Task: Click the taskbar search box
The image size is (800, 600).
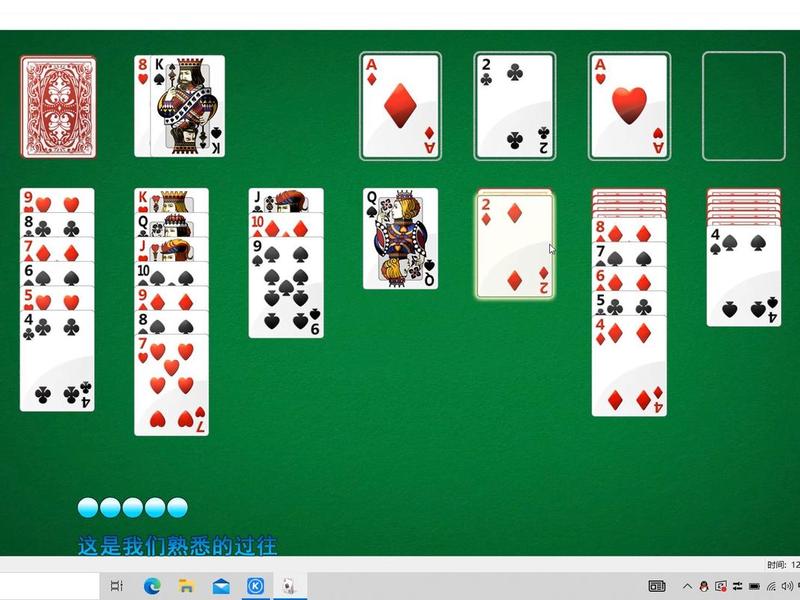Action: (49, 586)
